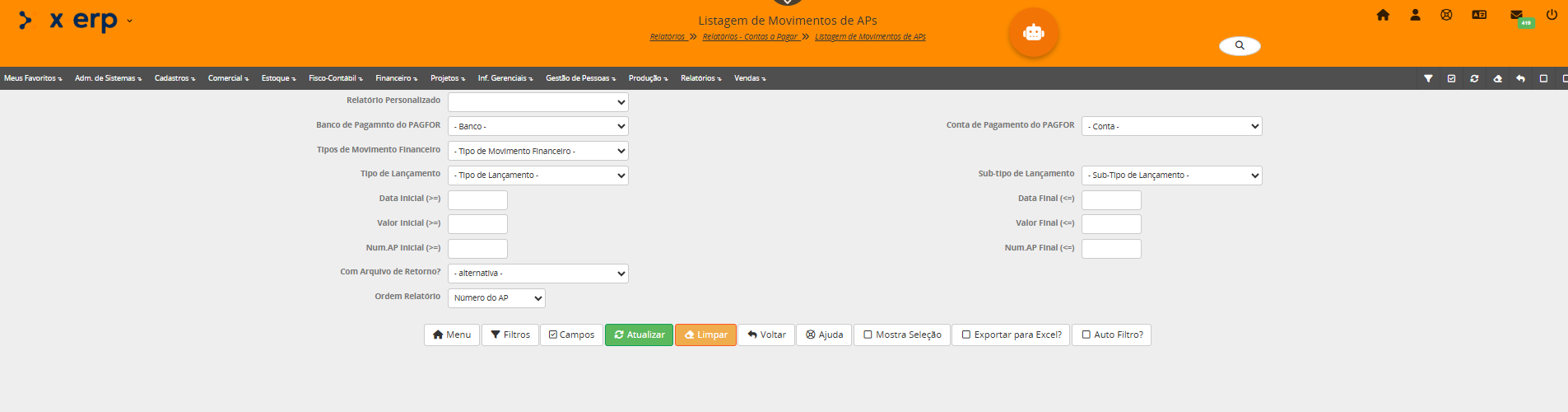This screenshot has width=1568, height=412.
Task: Click the lifebuoy support icon in header
Action: click(1446, 15)
